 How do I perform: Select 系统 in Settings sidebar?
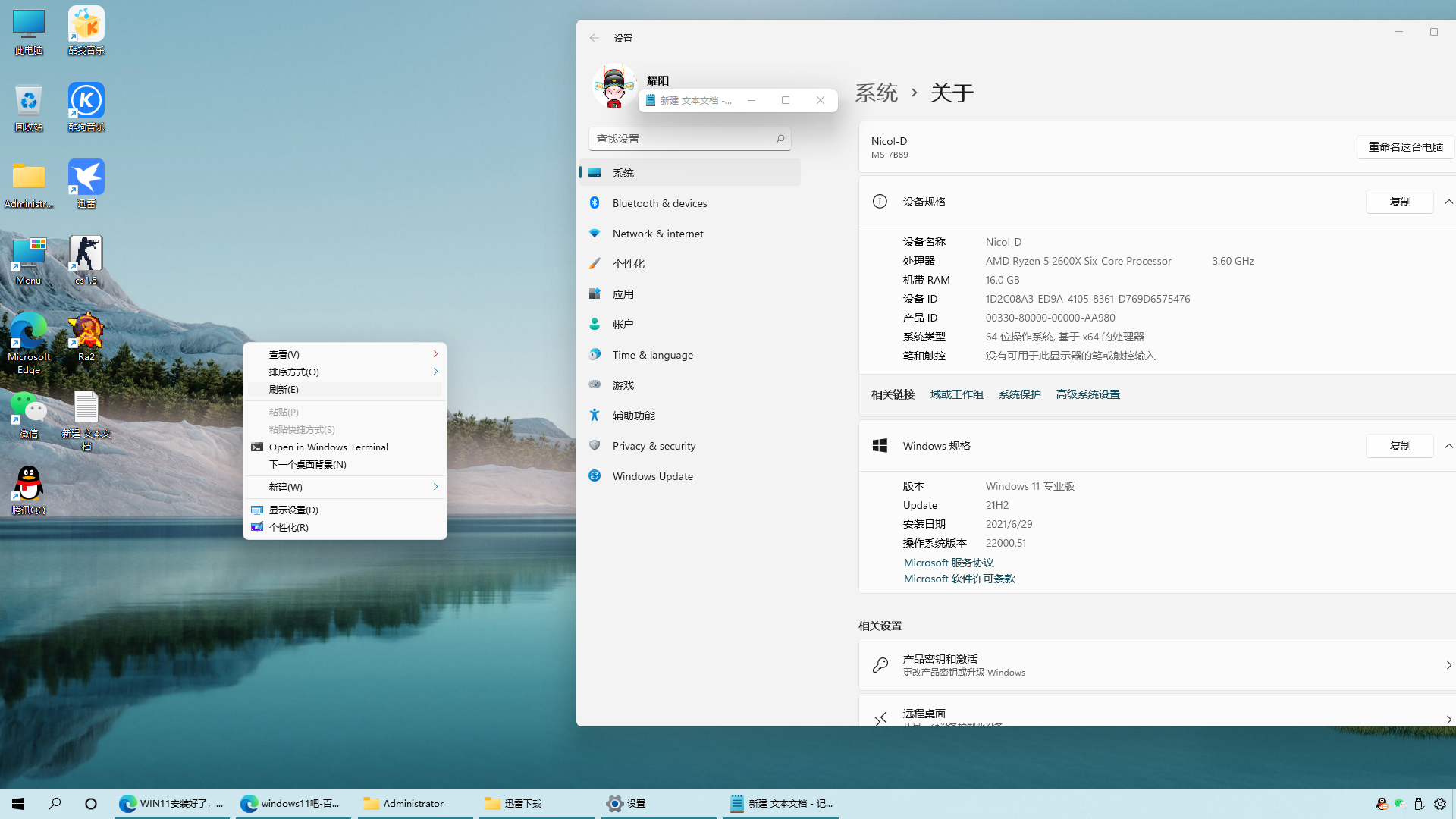pos(689,173)
